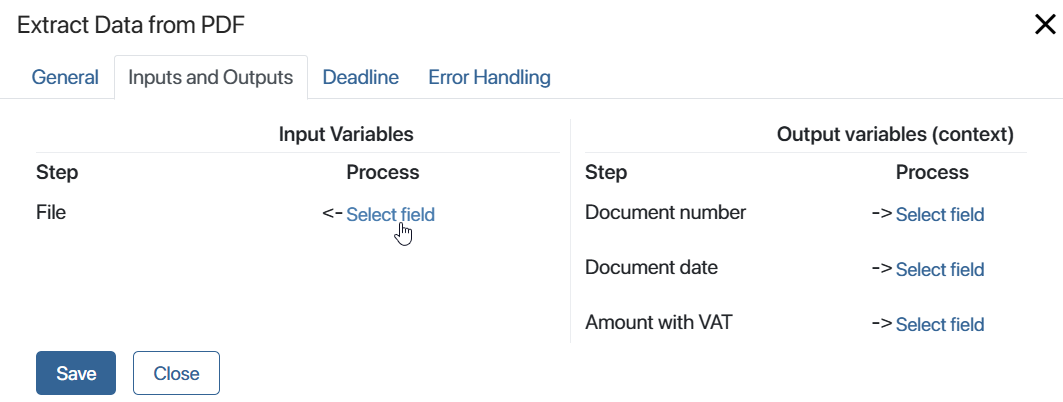The image size is (1063, 402).
Task: Close the dialog with the X icon
Action: click(x=1045, y=25)
